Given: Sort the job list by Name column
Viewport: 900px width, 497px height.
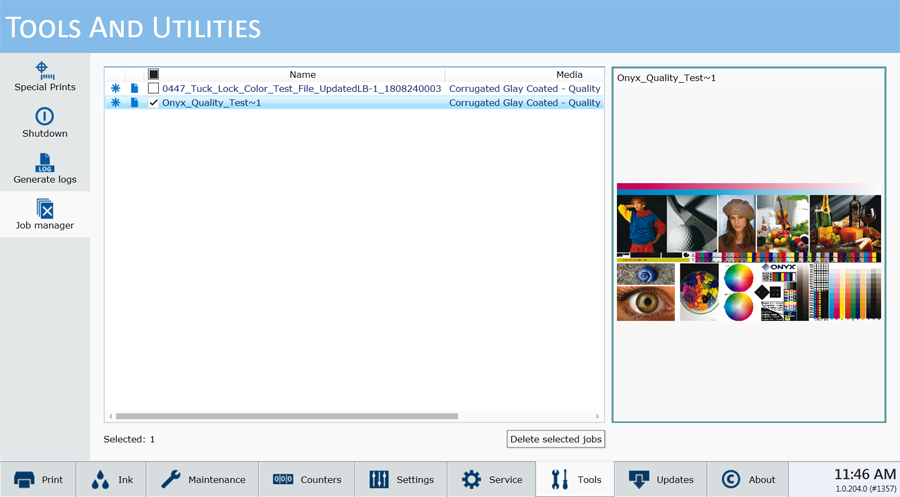Looking at the screenshot, I should pyautogui.click(x=302, y=74).
